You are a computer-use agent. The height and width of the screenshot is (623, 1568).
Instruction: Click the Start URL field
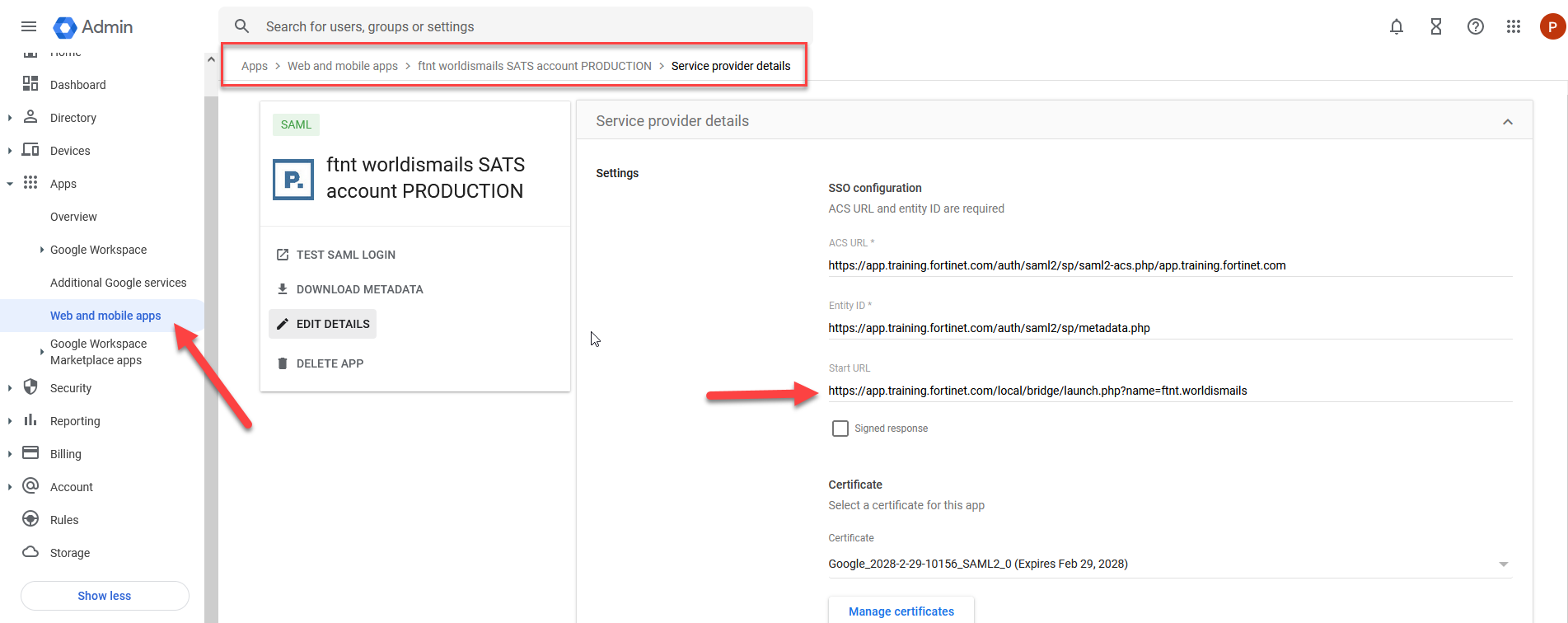[x=1170, y=391]
